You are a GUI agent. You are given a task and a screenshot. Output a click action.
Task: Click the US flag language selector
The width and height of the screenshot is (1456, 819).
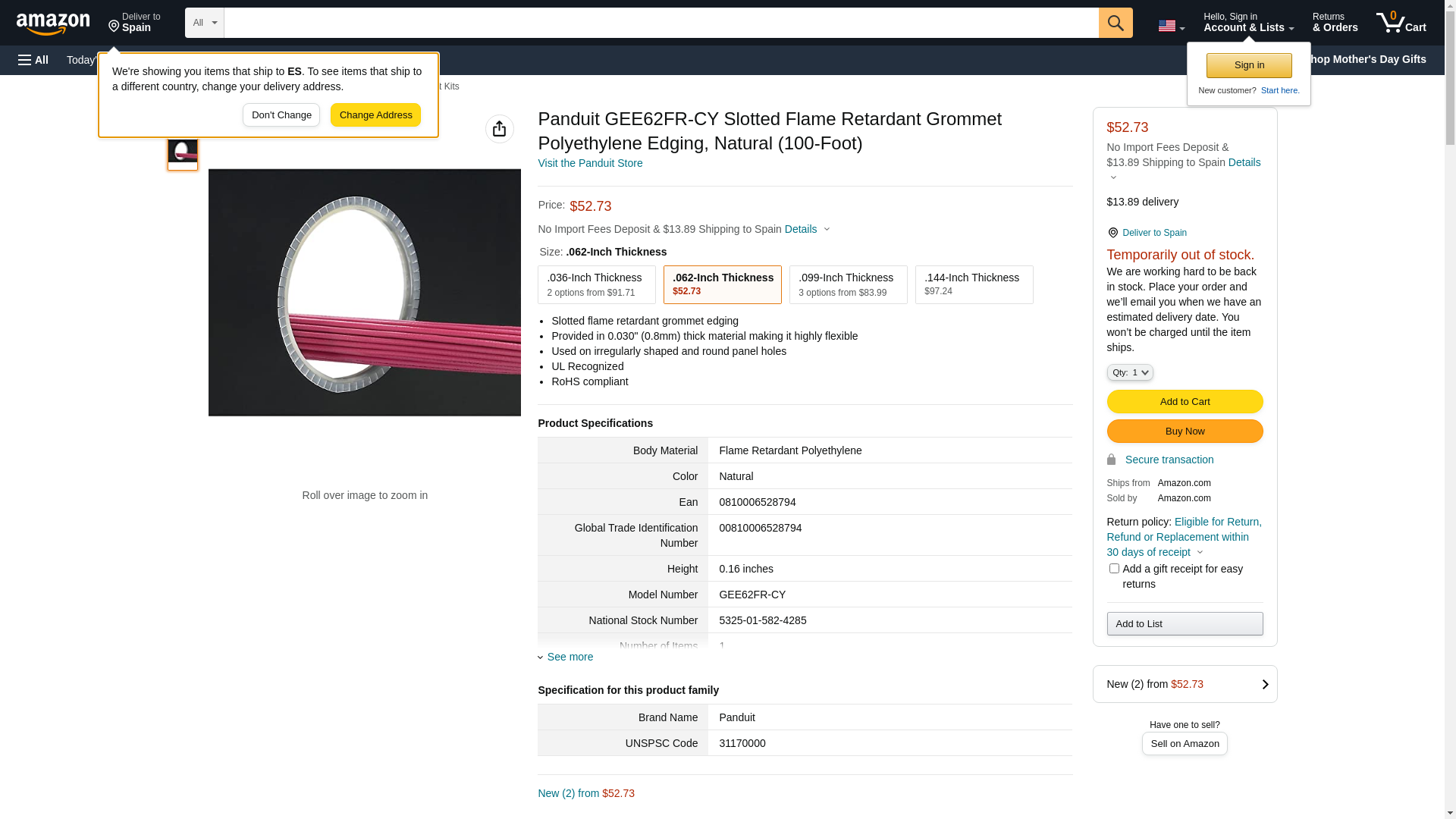click(1170, 26)
